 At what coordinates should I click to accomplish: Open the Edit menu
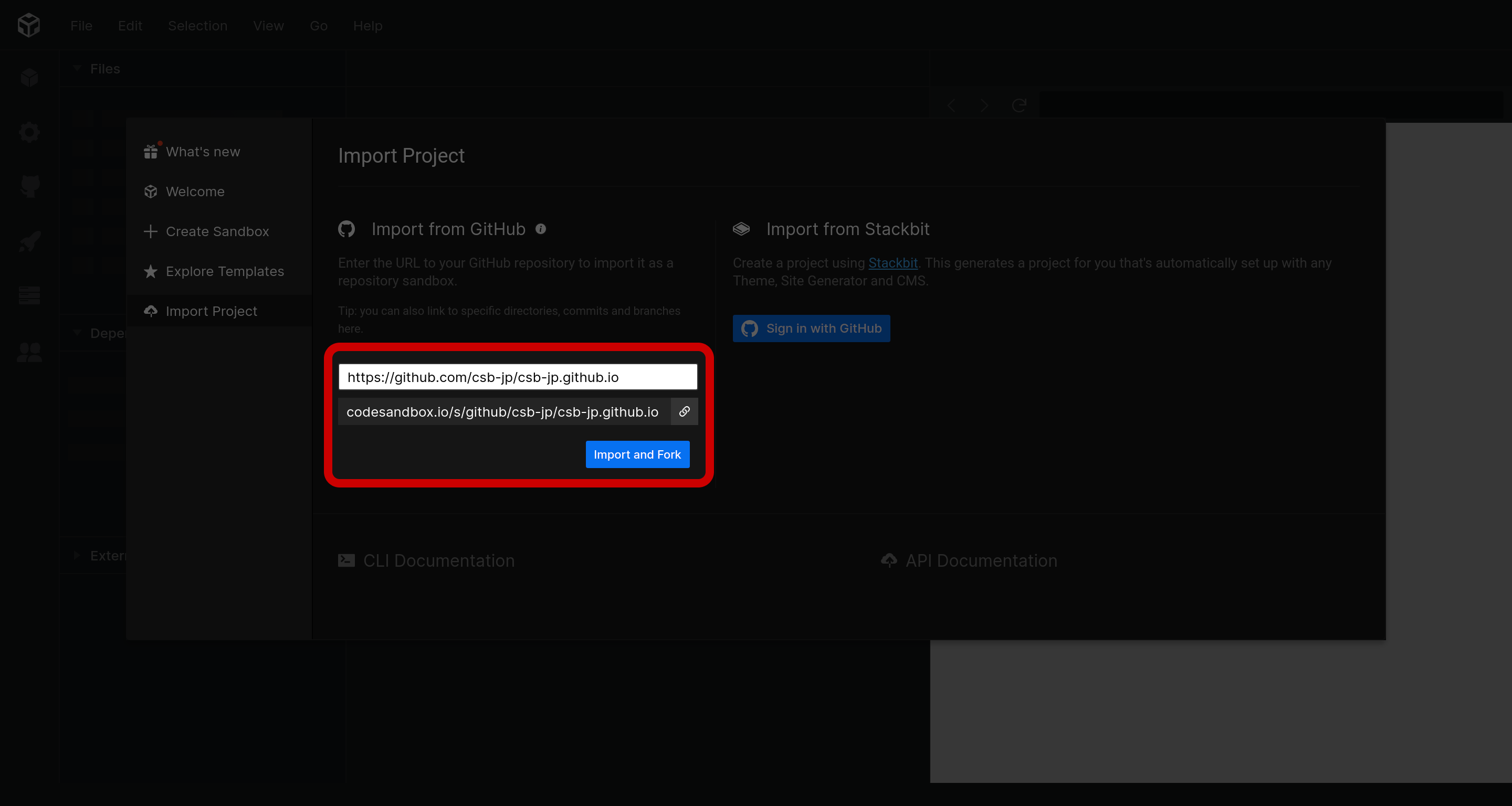pos(130,26)
